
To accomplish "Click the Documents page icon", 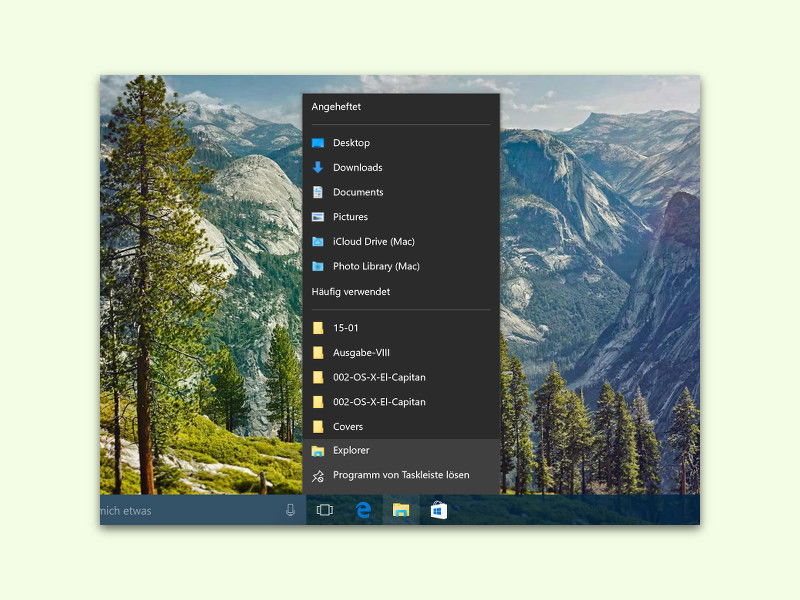I will 318,192.
